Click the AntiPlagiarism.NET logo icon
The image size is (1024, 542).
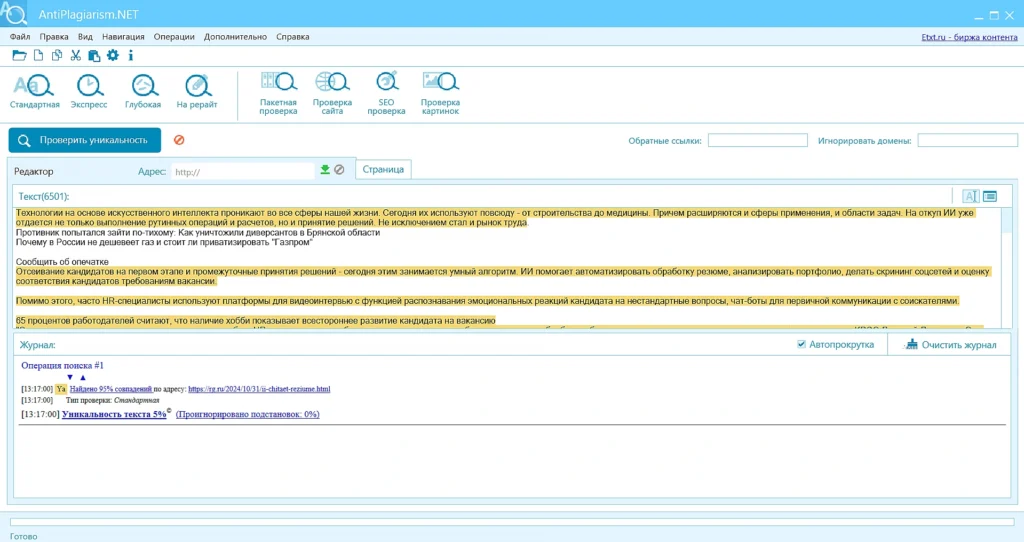pyautogui.click(x=14, y=13)
